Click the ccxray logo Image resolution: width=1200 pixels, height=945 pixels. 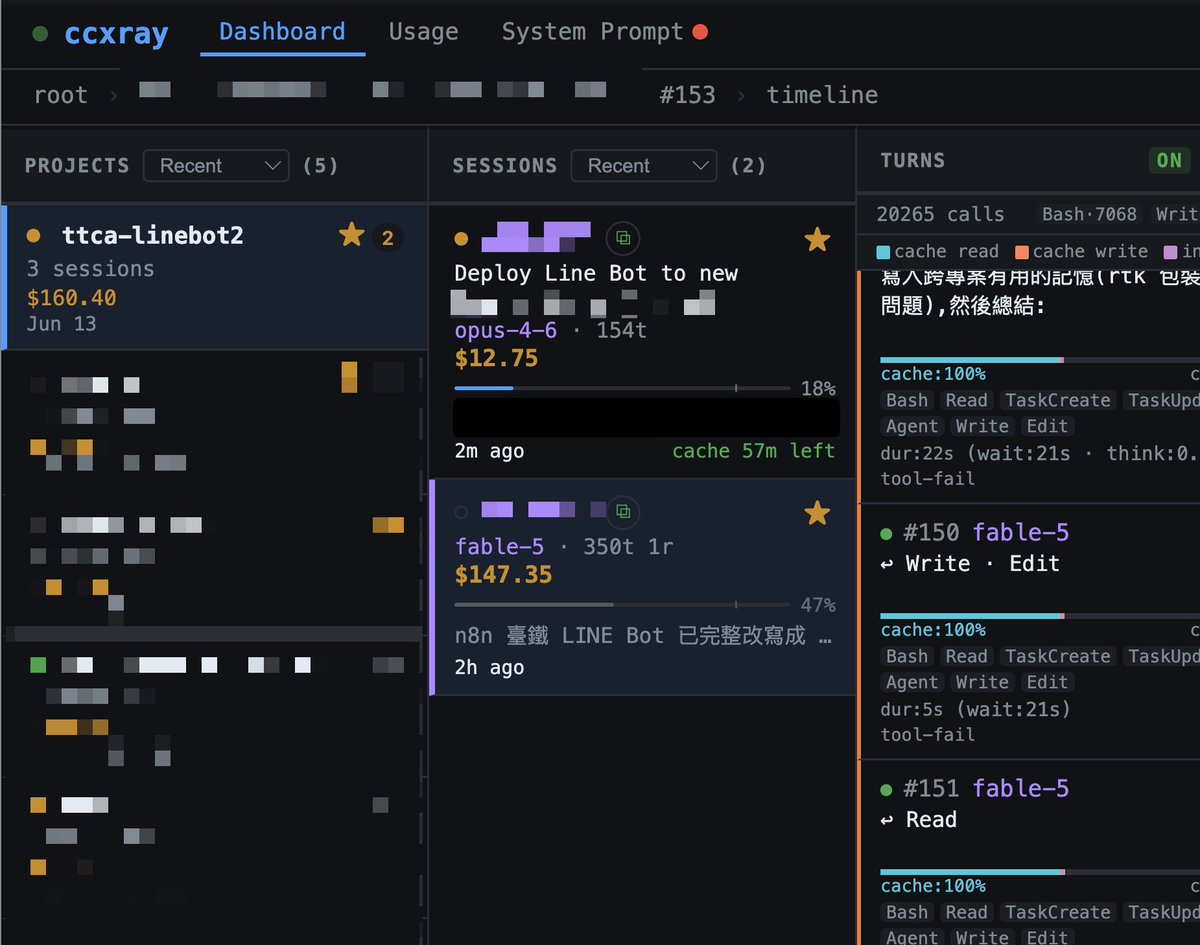point(116,34)
